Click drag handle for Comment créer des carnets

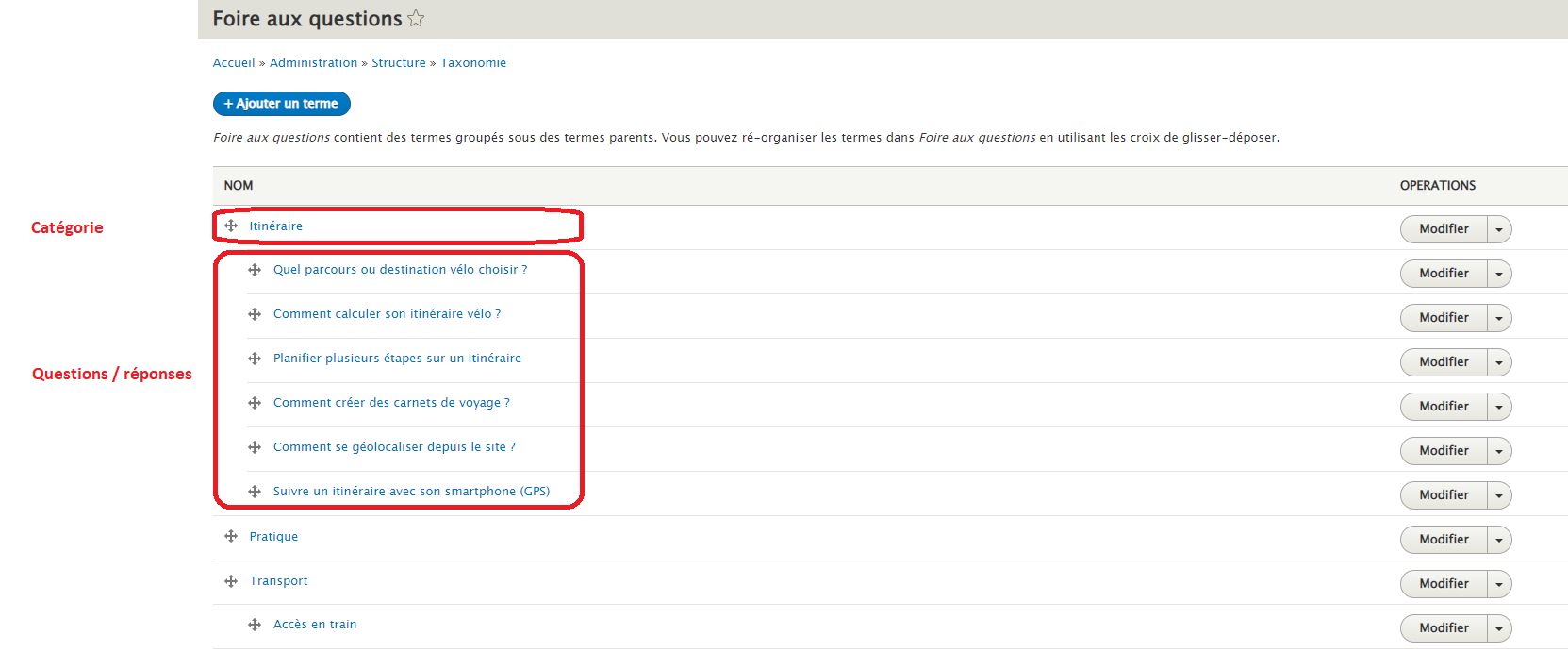[255, 403]
